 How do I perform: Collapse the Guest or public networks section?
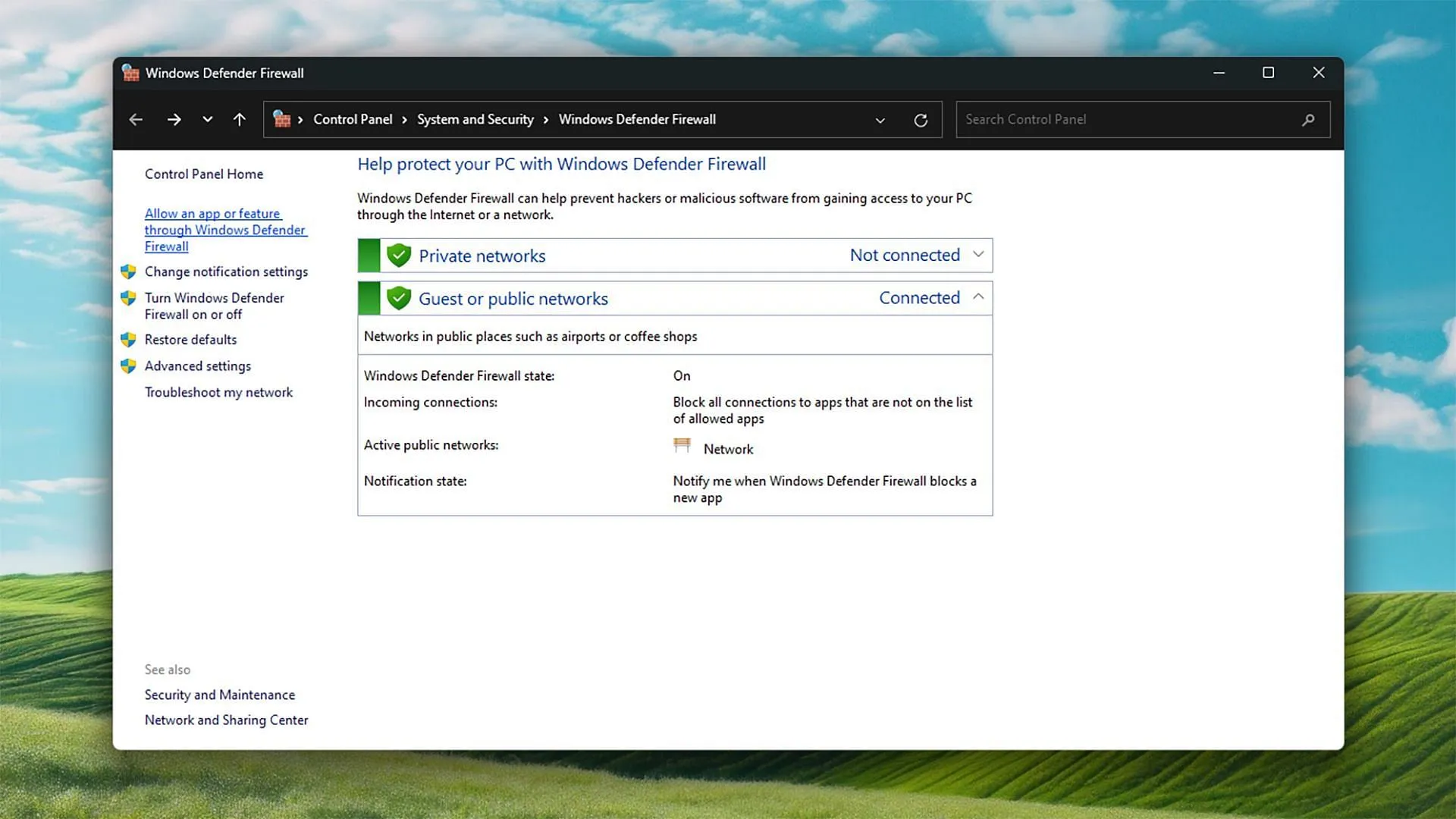(978, 297)
